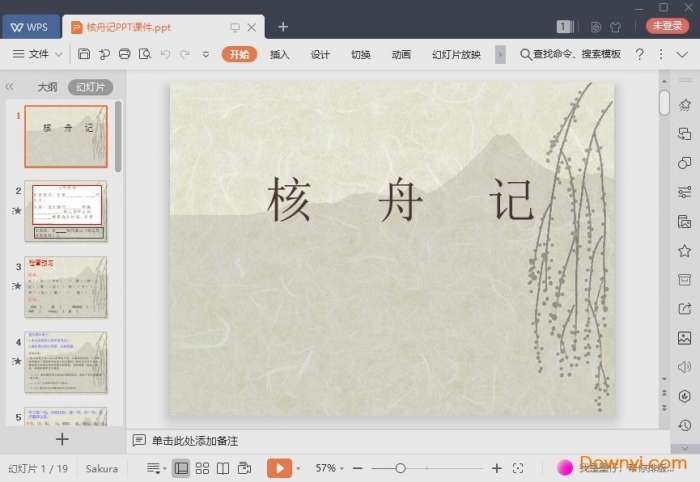
Task: Switch to the 核舟记PPT课件.ppt document tab
Action: click(x=129, y=27)
